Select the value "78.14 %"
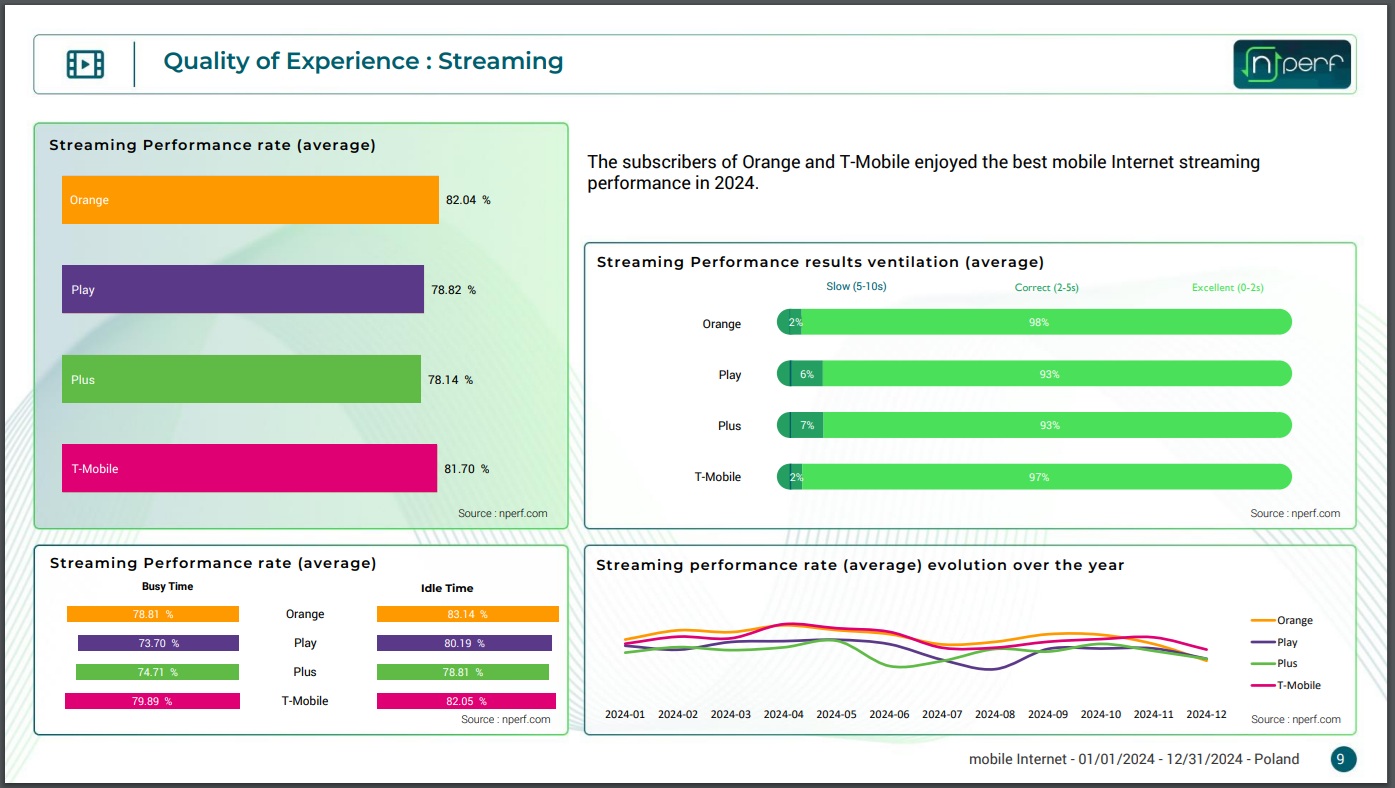Viewport: 1395px width, 788px height. tap(450, 380)
